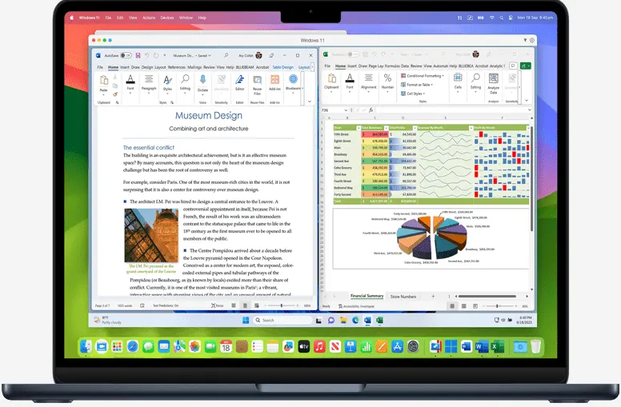Click the weather widget in Windows taskbar
The width and height of the screenshot is (621, 407).
coord(107,320)
